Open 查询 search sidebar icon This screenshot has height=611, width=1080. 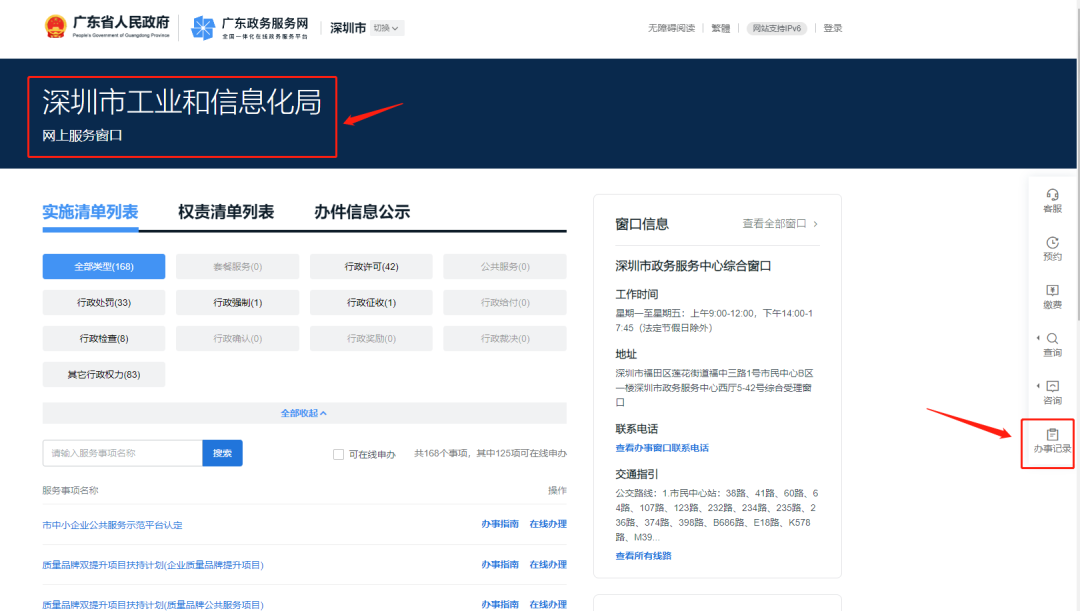1052,344
